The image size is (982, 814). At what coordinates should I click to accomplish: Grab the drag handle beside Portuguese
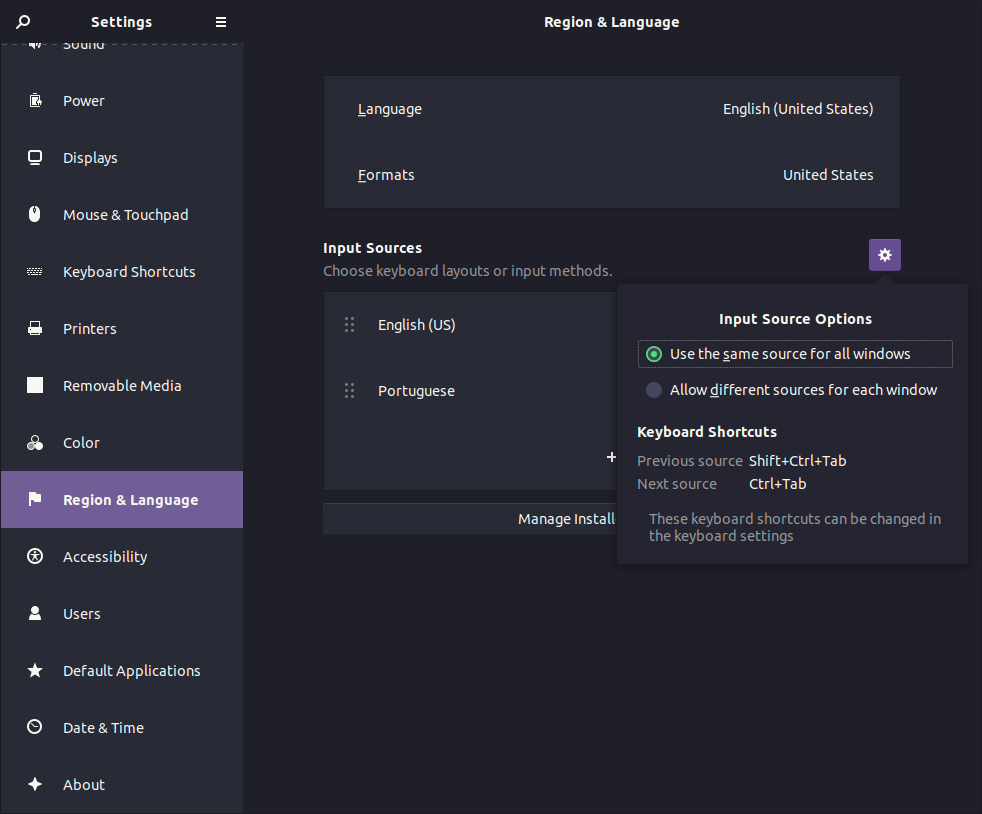[x=349, y=390]
